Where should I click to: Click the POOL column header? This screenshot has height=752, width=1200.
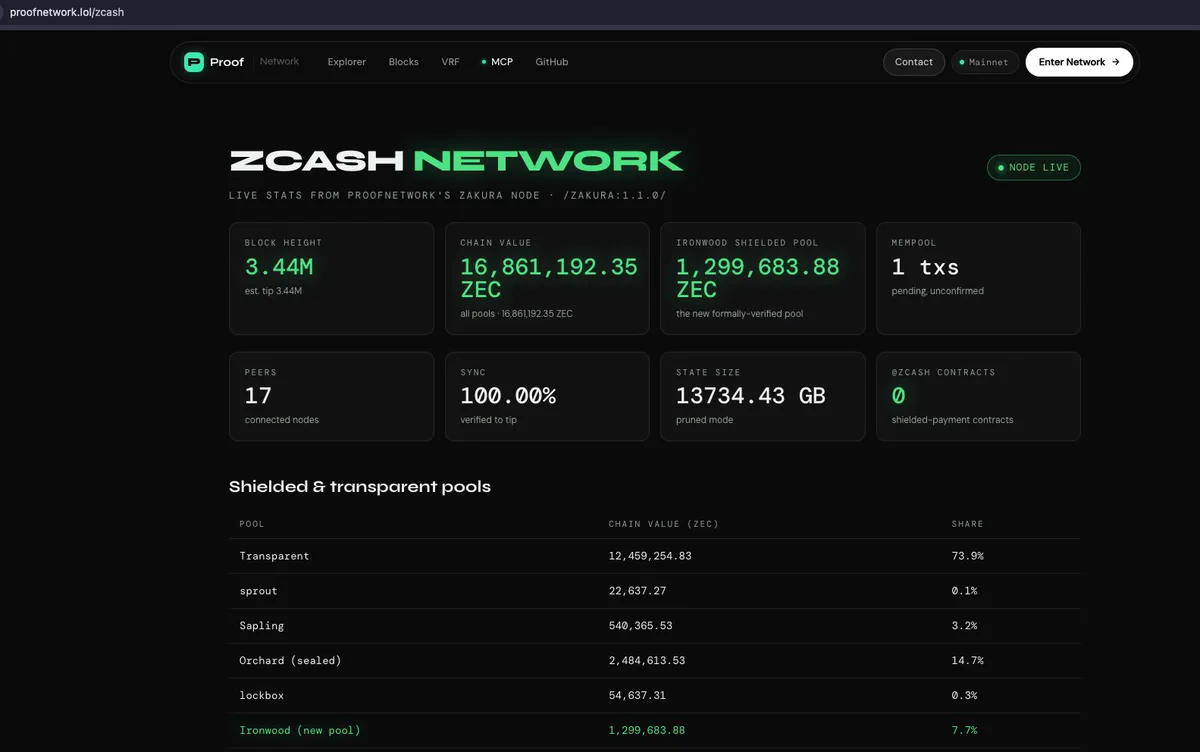[x=252, y=524]
